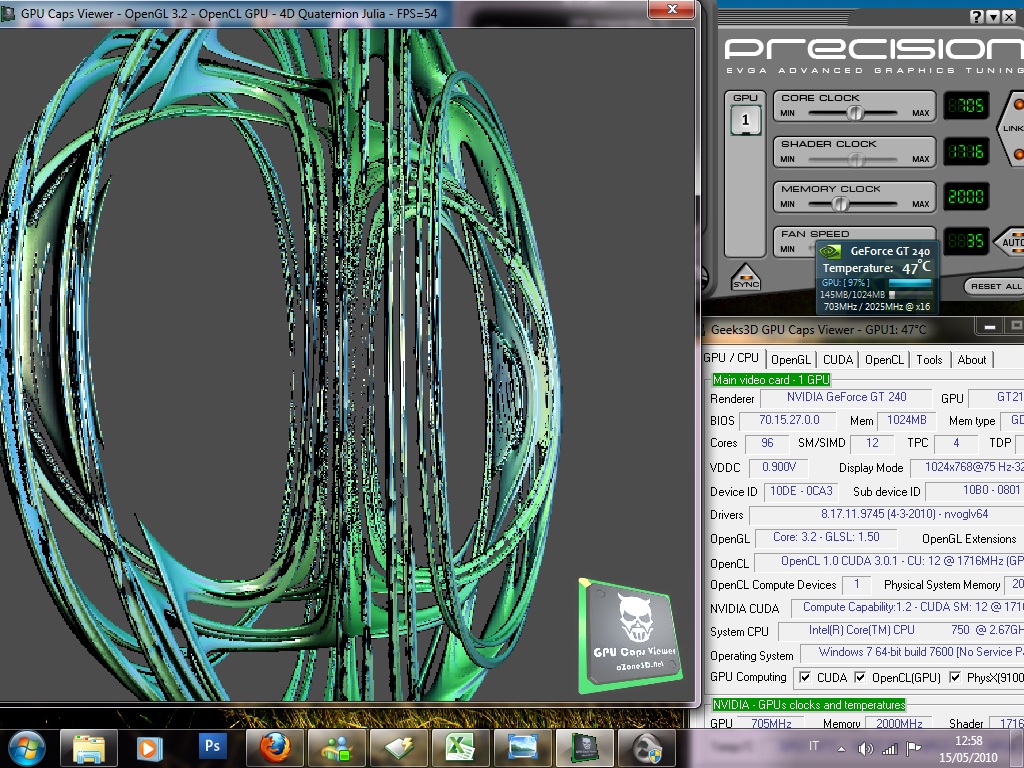Click the Precision help question mark icon
The image size is (1024, 768).
[x=977, y=17]
